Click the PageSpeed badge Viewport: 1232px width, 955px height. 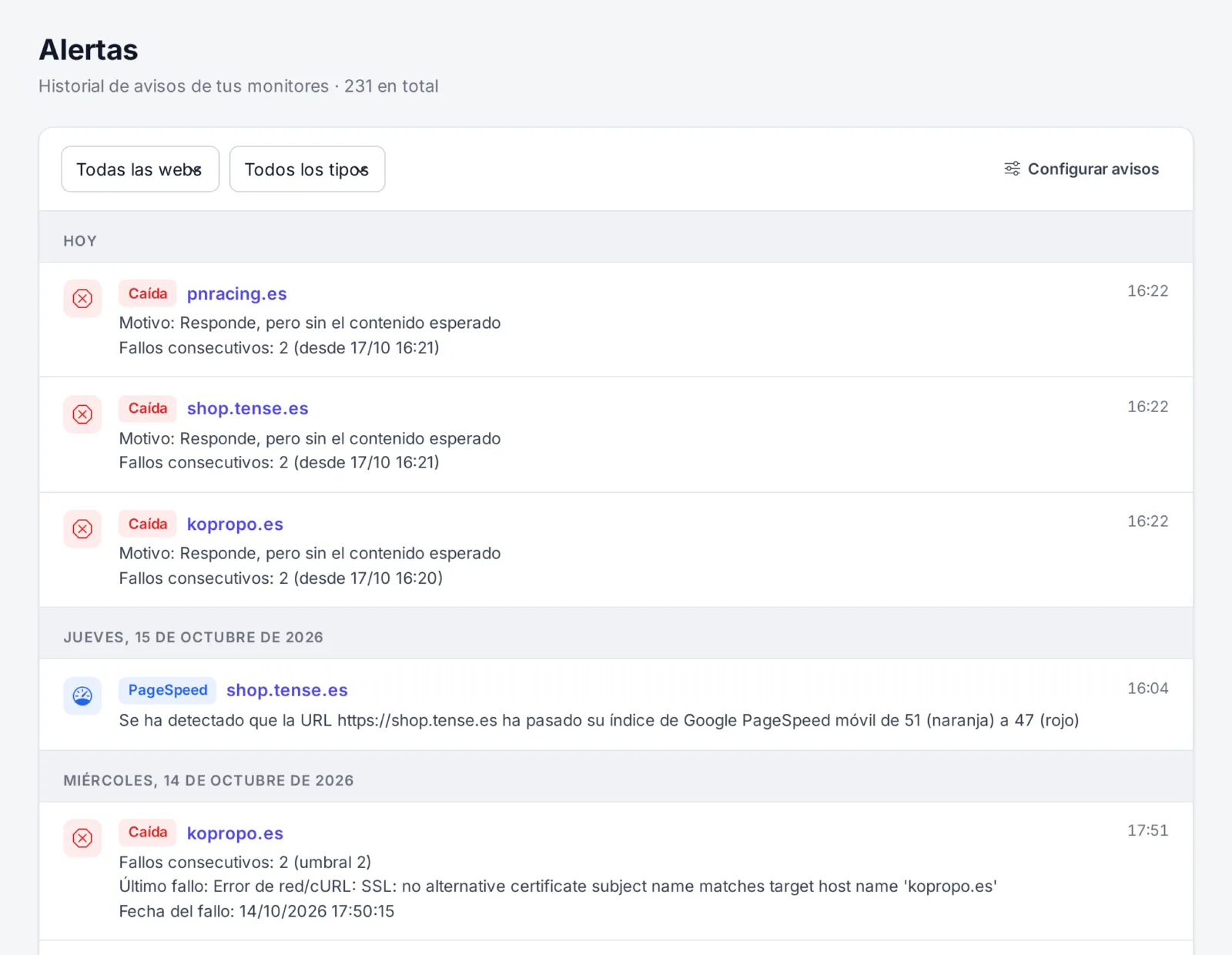168,690
